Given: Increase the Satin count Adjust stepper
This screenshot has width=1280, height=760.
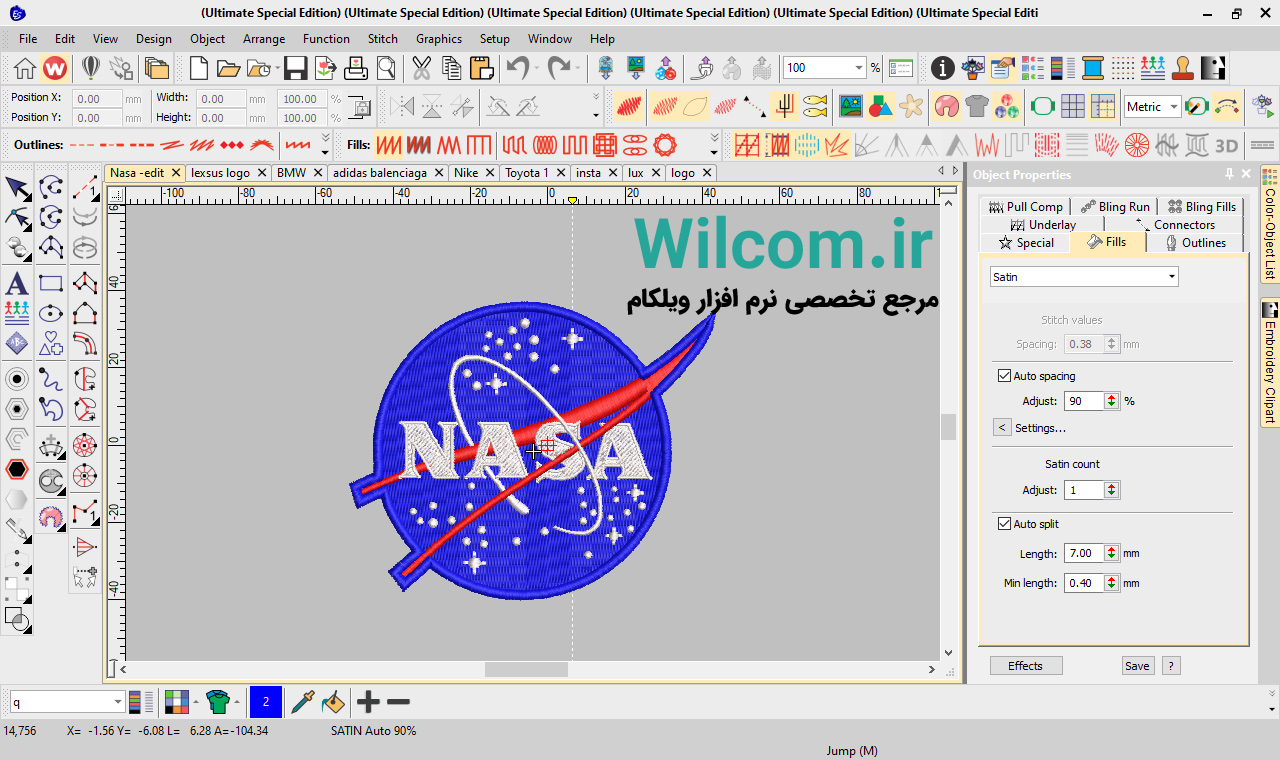Looking at the screenshot, I should pyautogui.click(x=1111, y=486).
